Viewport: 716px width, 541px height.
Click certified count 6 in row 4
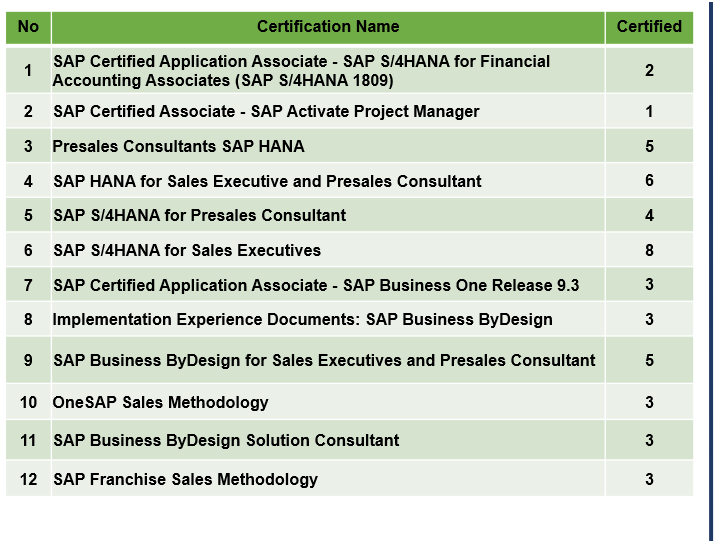click(649, 181)
